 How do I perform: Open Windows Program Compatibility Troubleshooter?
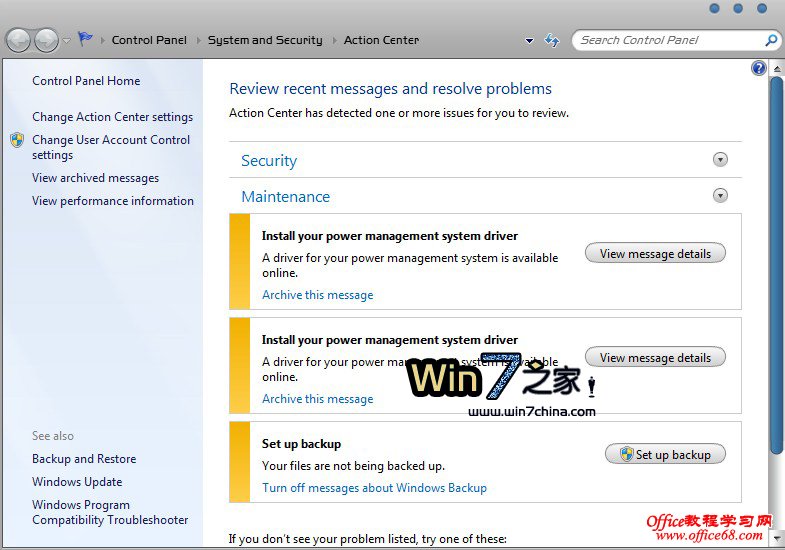point(110,512)
